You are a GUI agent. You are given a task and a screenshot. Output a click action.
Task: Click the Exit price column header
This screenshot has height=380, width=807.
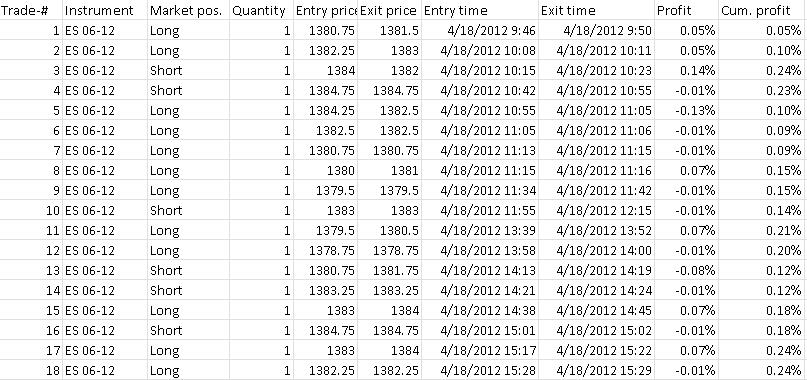390,10
